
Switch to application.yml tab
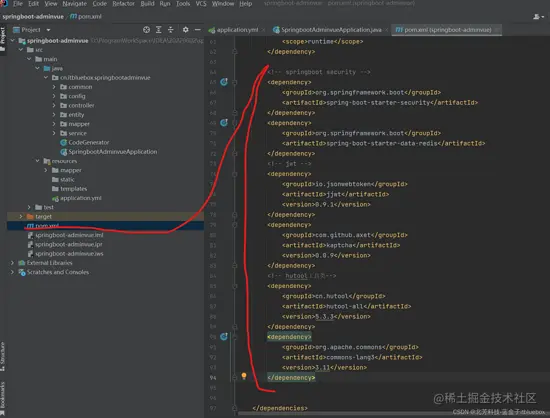[x=234, y=30]
